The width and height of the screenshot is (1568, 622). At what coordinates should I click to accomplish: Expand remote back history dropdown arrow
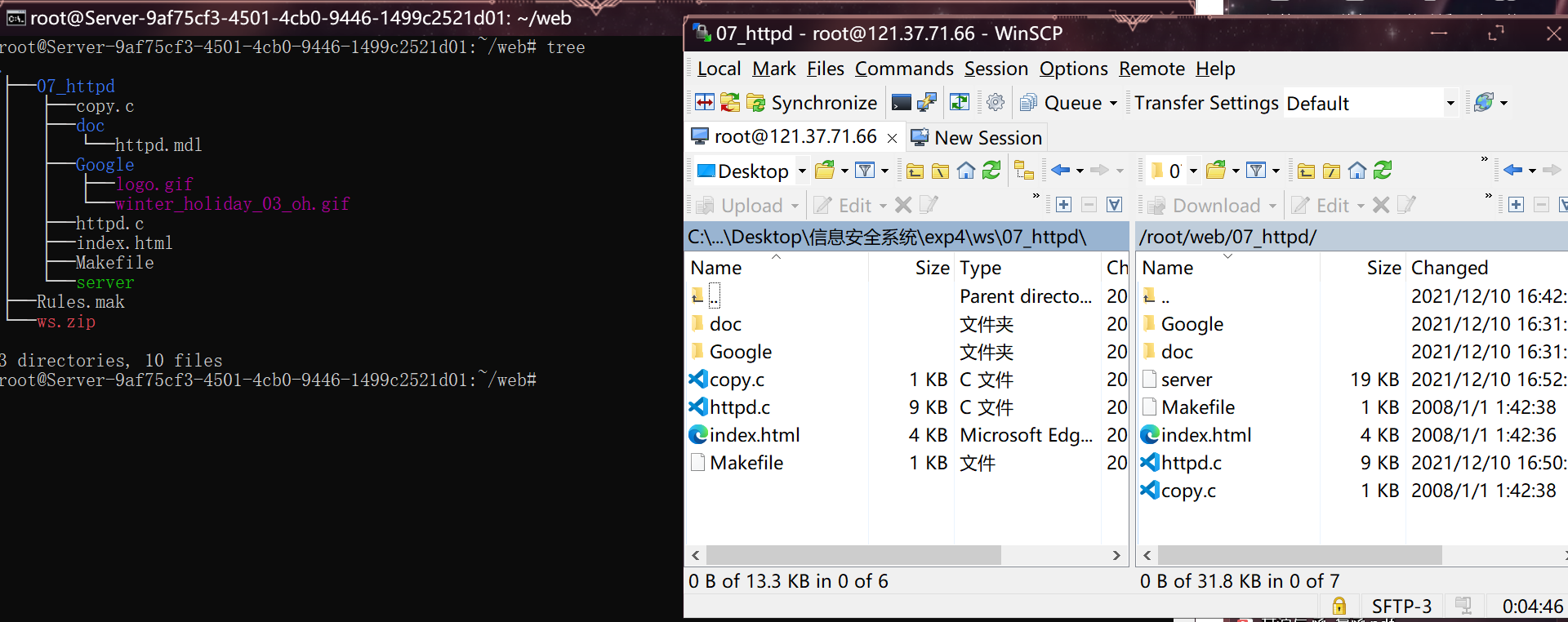coord(1532,171)
